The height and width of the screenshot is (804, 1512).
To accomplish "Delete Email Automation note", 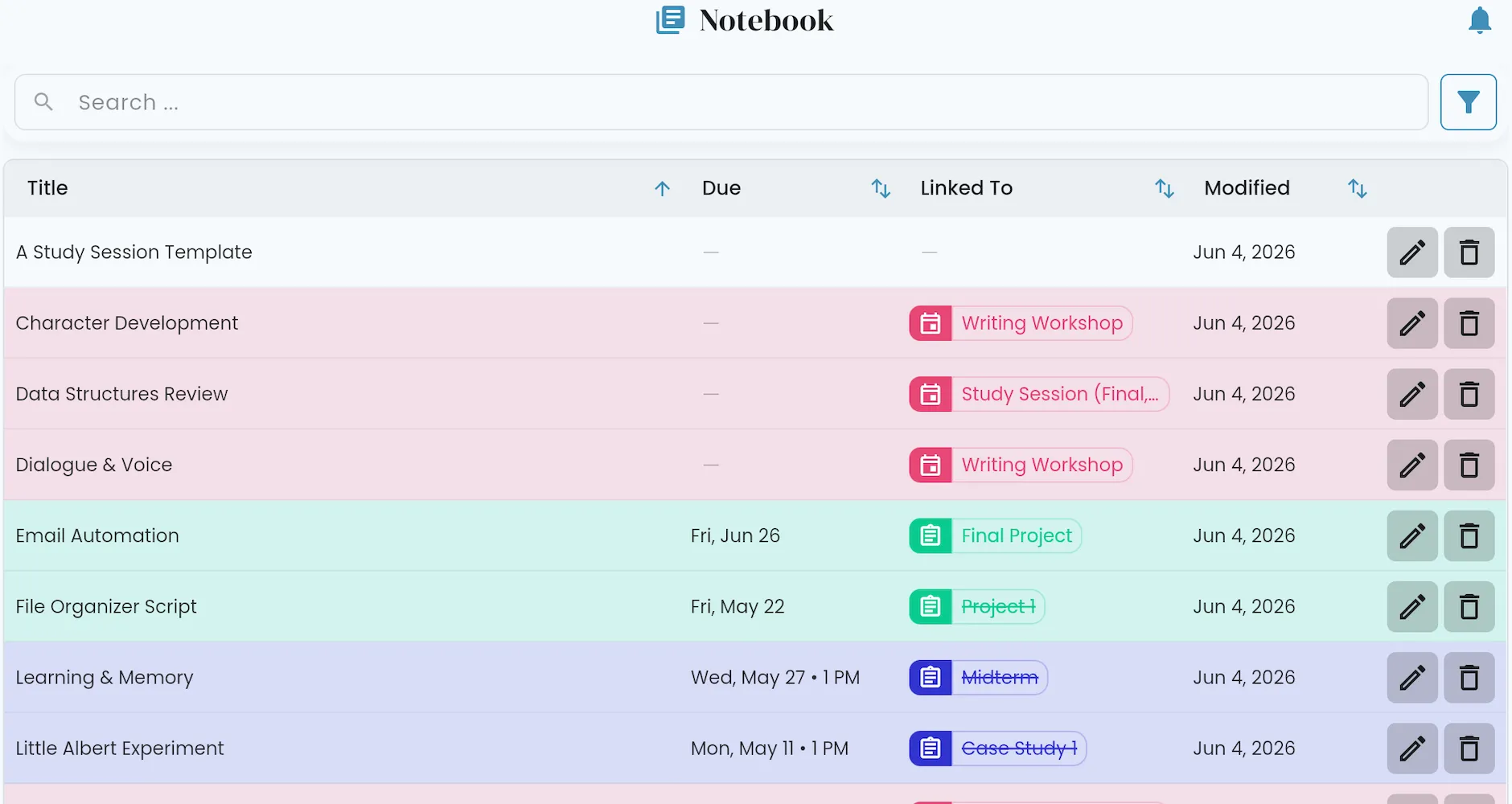I will 1469,535.
